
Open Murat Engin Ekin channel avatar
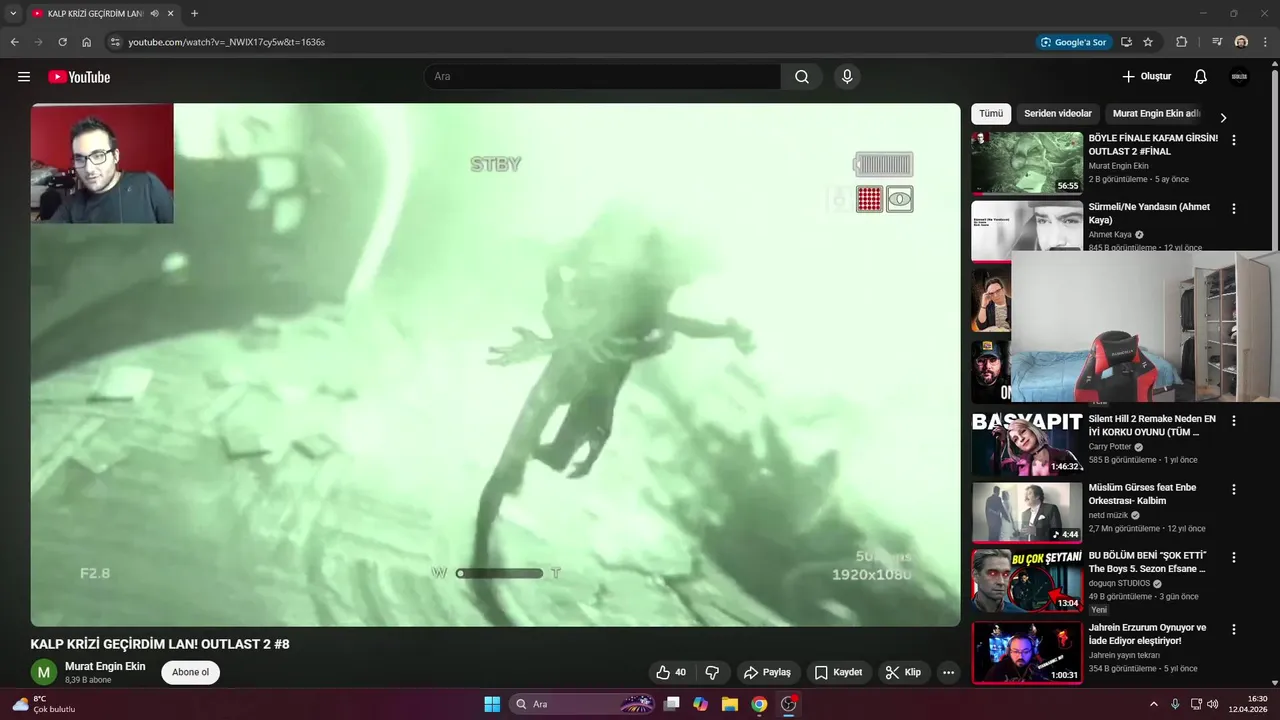tap(44, 673)
